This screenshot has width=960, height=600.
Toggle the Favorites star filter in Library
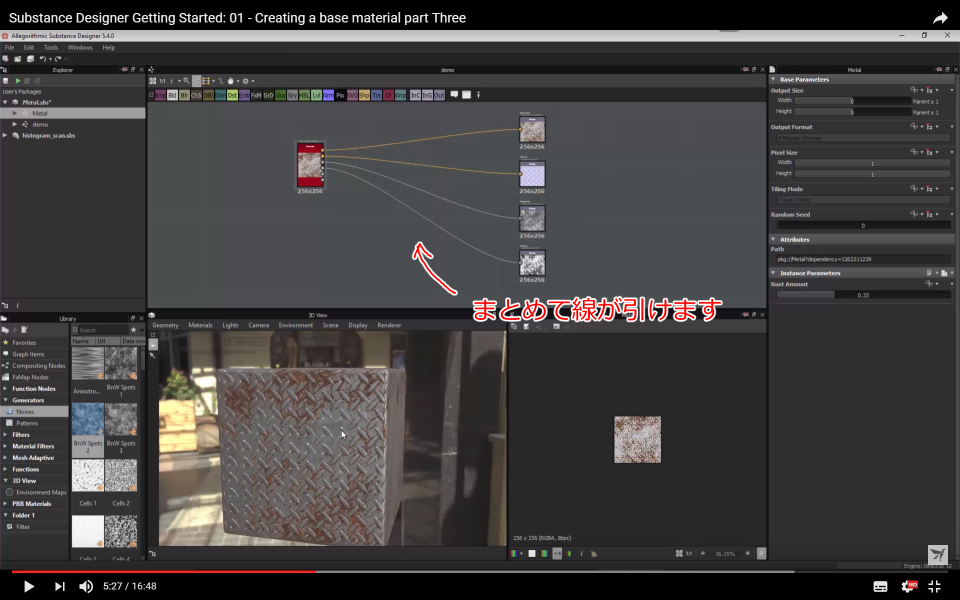coord(133,330)
